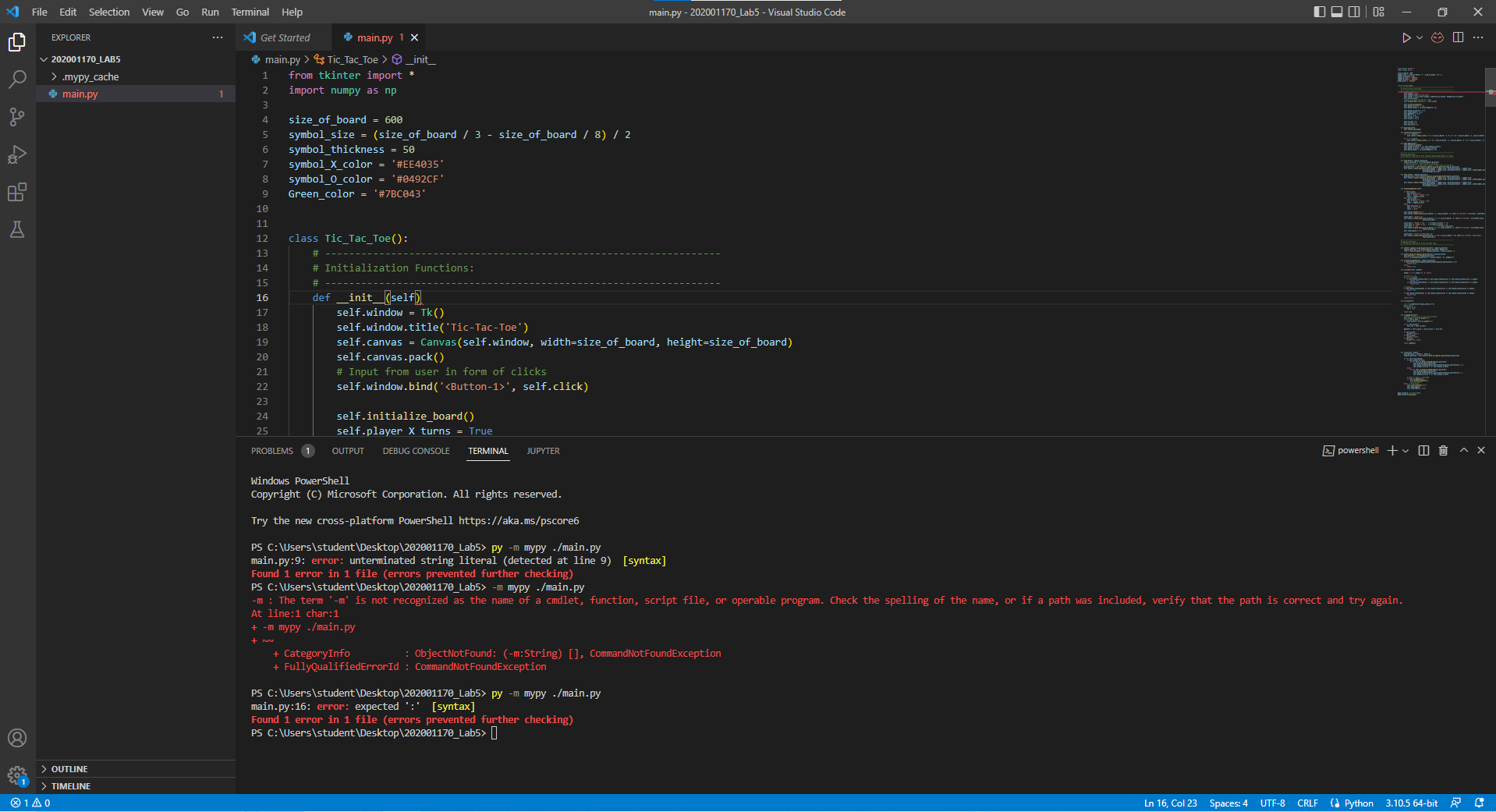Viewport: 1496px width, 812px height.
Task: Click the terminal link https://aka.ms/pscore6
Action: click(x=519, y=520)
